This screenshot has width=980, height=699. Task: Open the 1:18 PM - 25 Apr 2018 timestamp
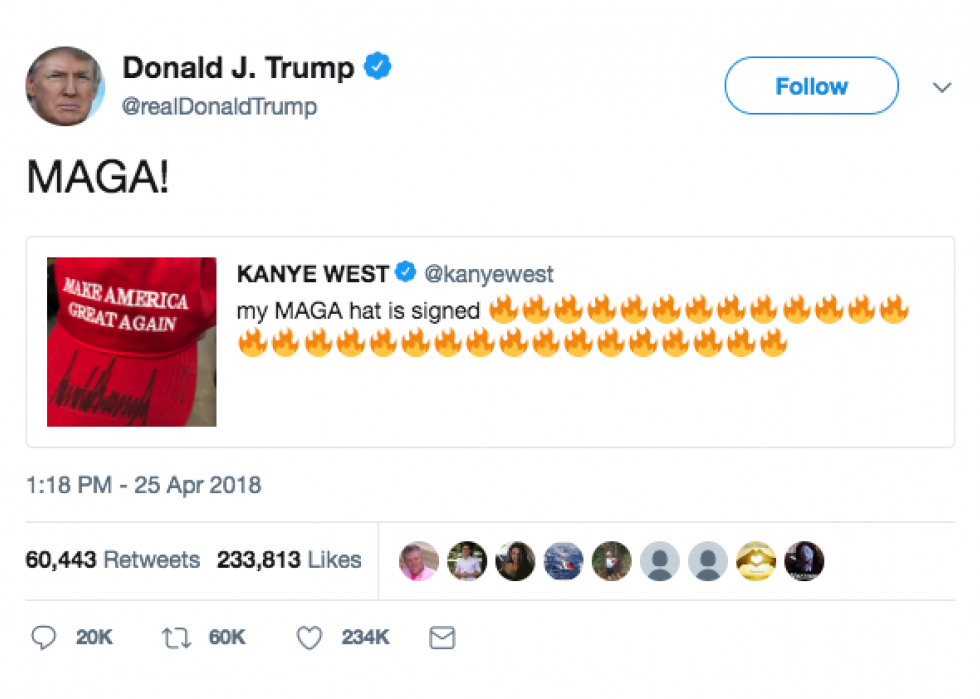tap(143, 485)
